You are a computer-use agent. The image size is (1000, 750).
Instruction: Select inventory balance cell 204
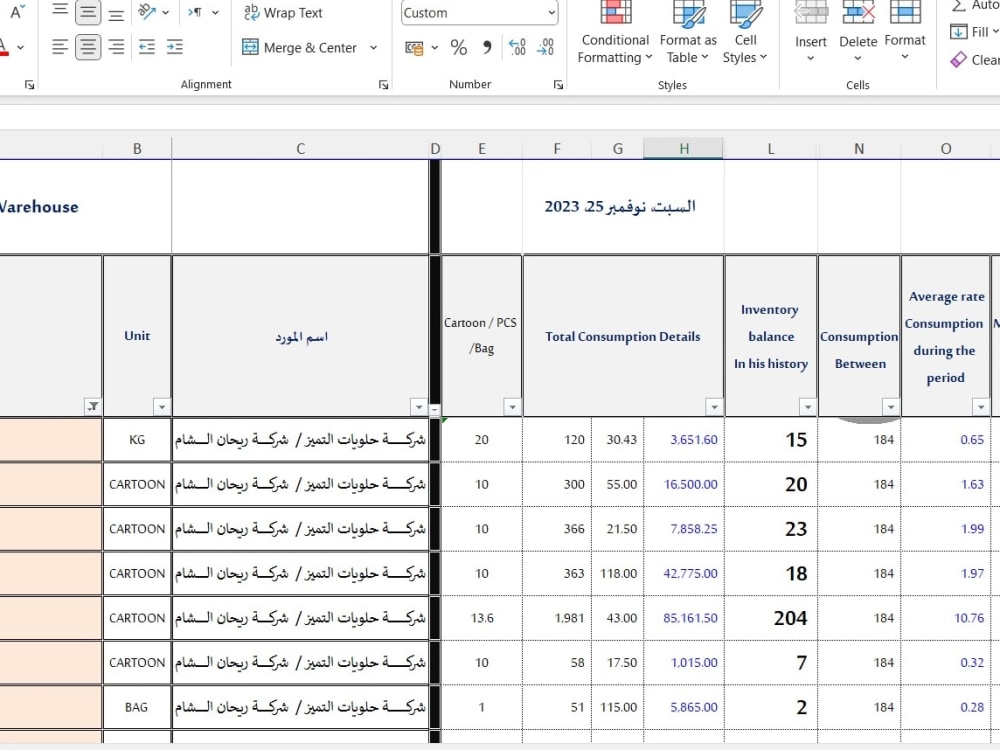770,618
